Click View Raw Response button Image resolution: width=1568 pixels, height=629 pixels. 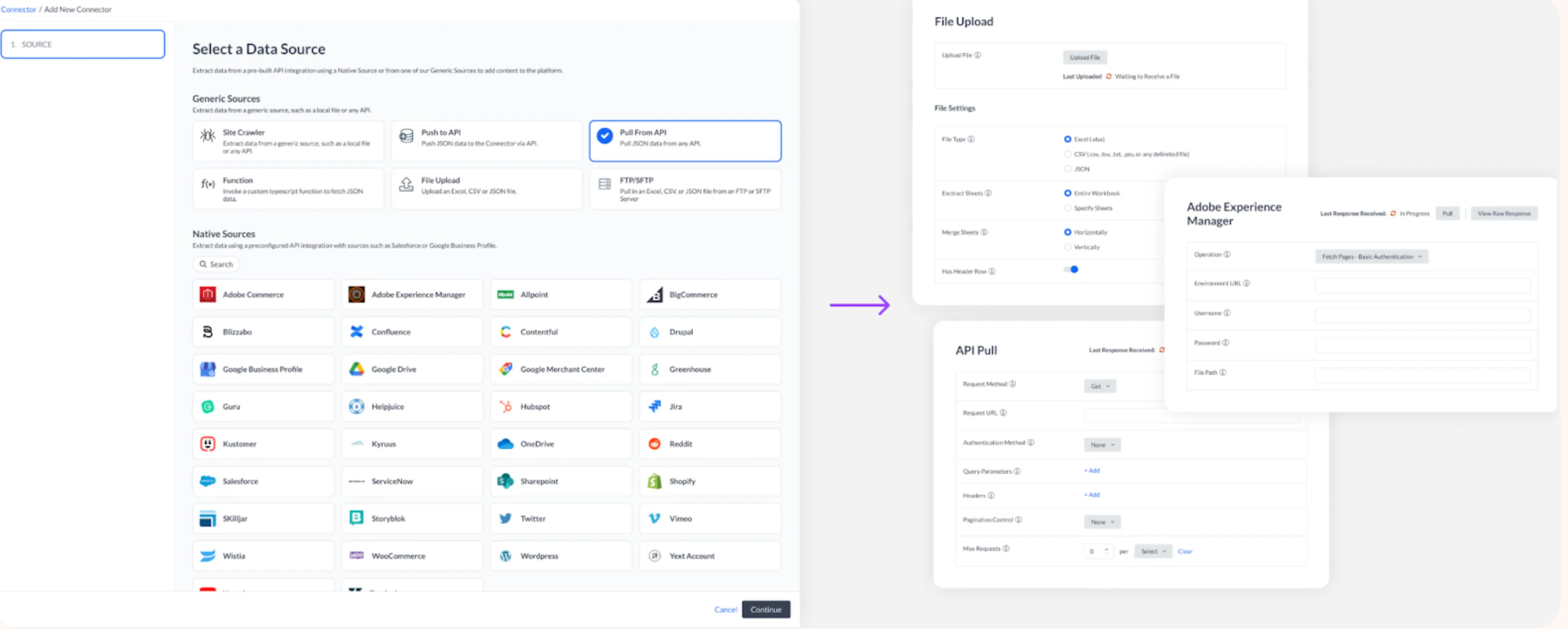1504,213
